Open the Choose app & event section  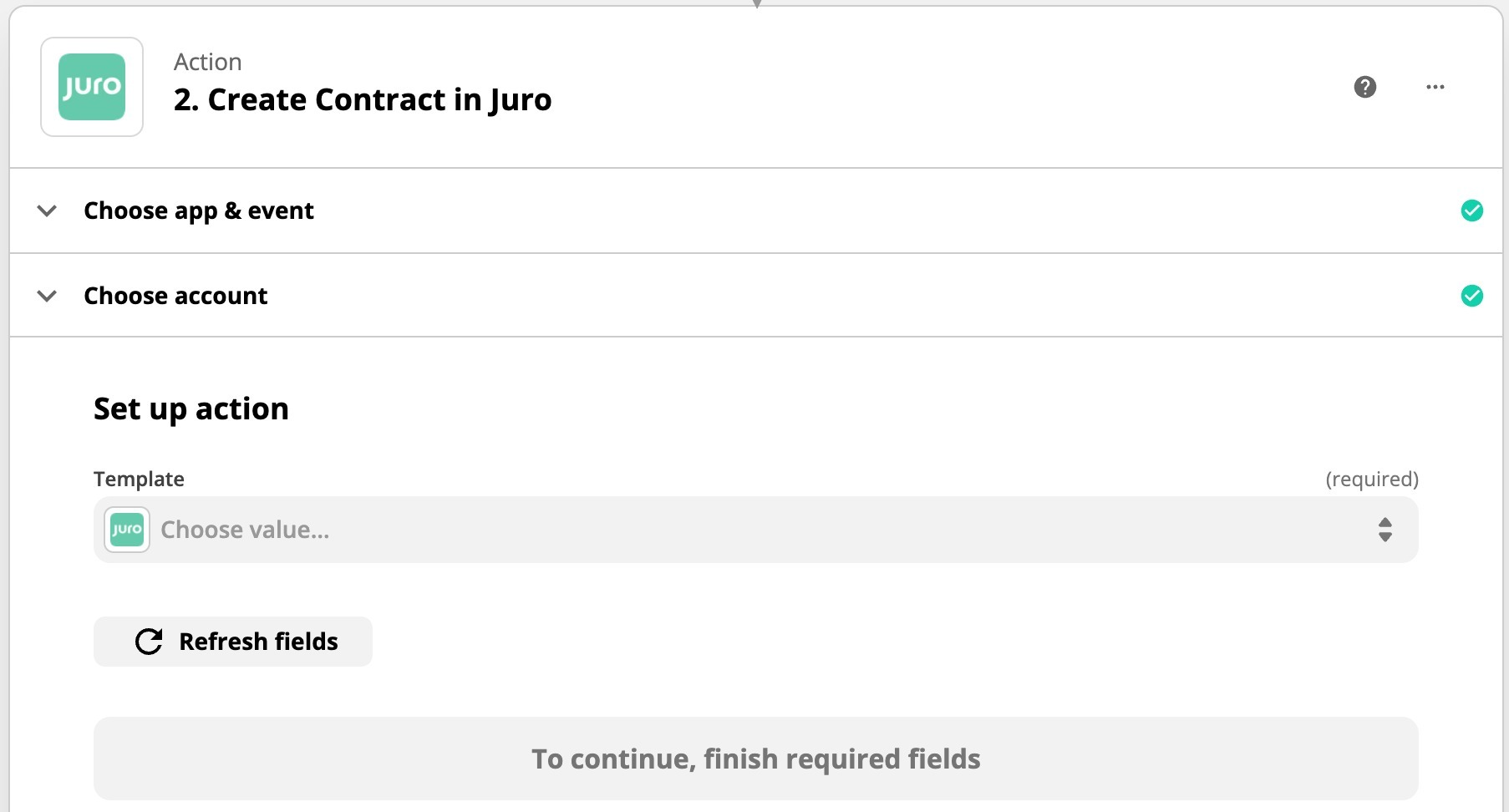(199, 211)
